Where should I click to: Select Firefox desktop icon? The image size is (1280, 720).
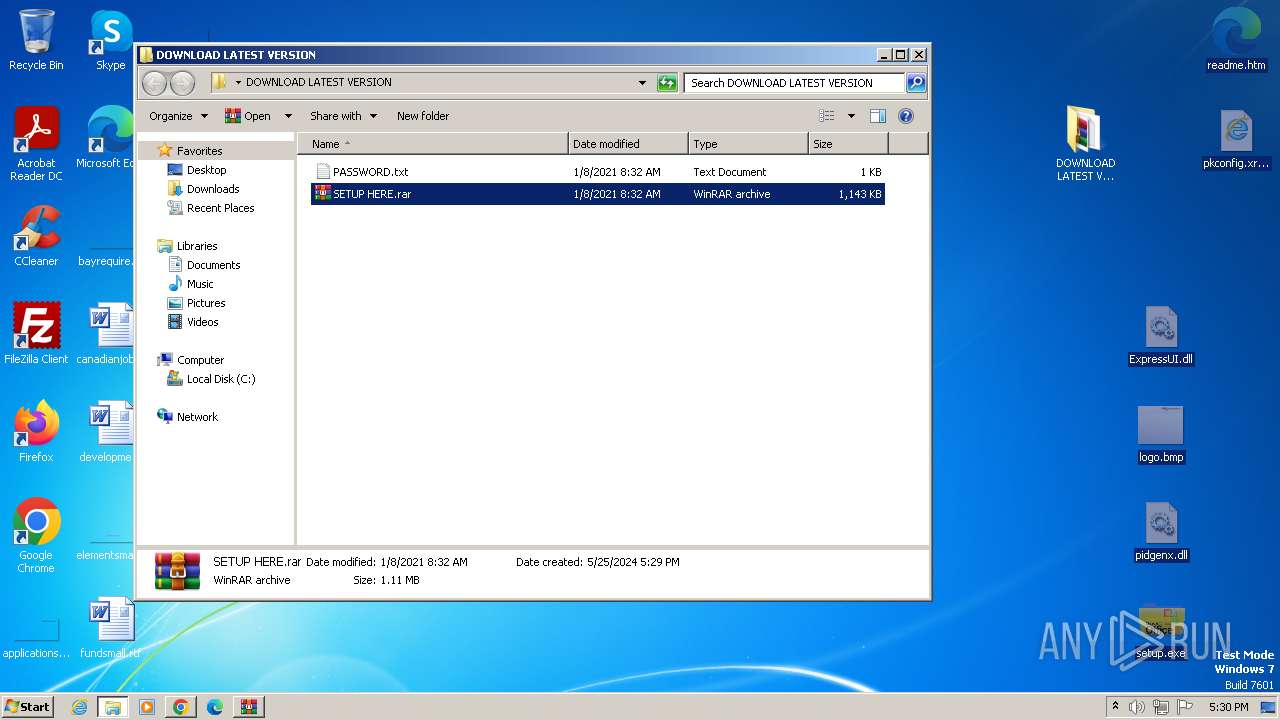click(x=36, y=432)
